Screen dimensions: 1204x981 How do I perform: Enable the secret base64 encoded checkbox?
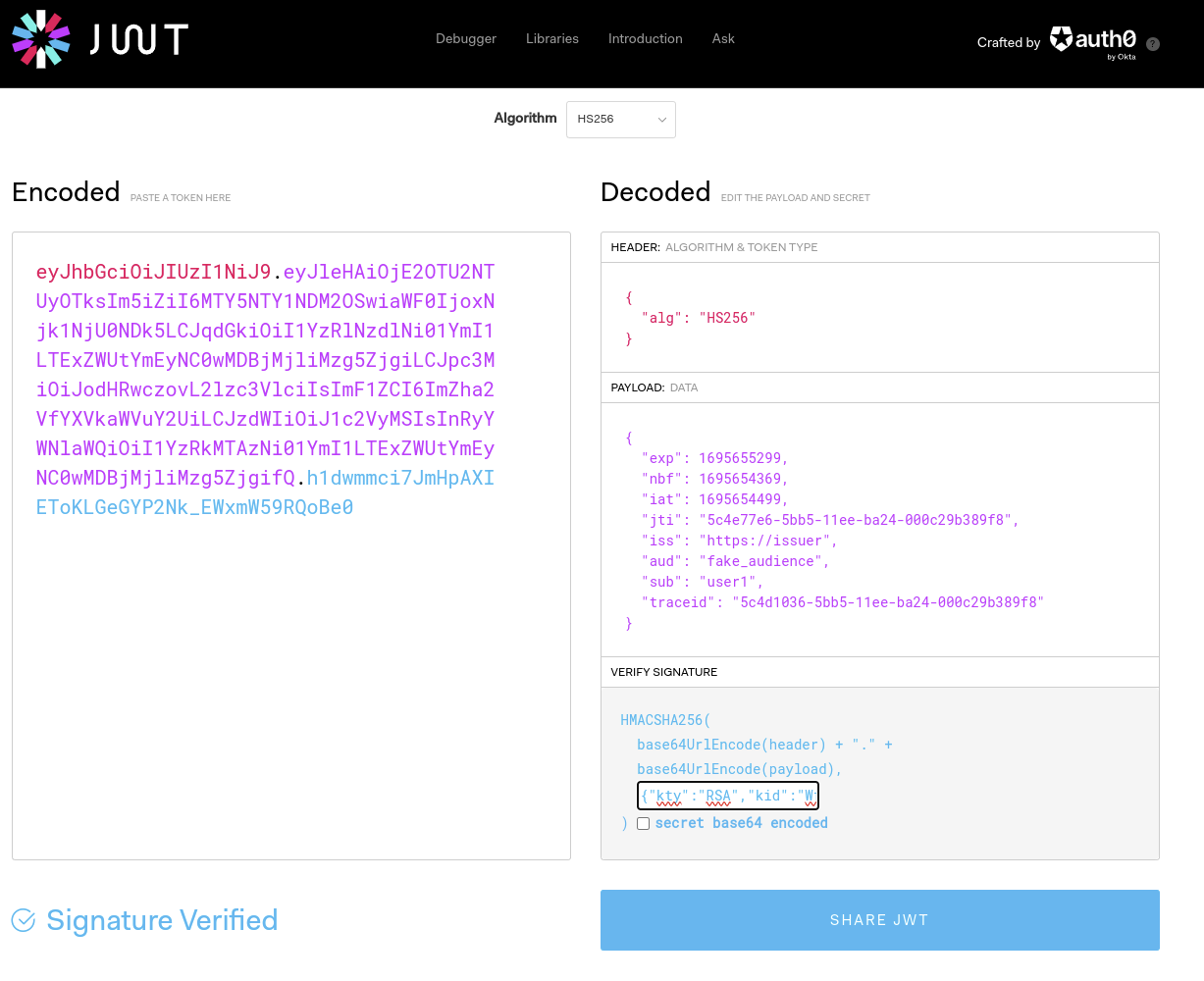click(x=643, y=824)
